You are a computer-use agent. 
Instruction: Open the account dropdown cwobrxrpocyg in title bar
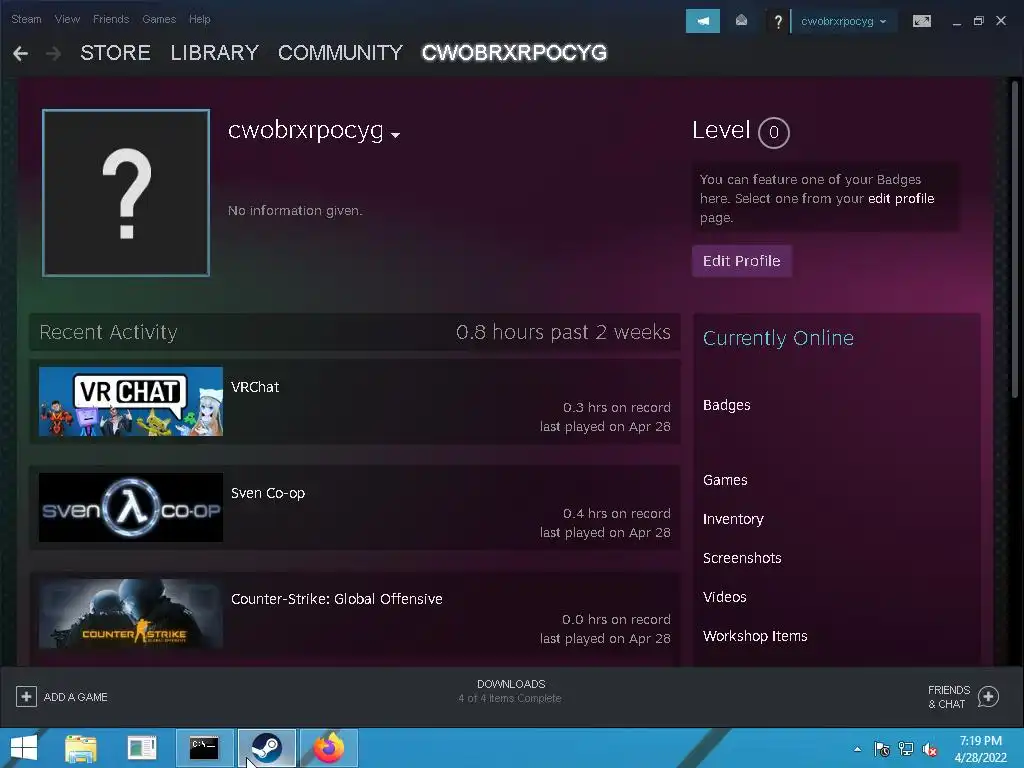pyautogui.click(x=844, y=21)
